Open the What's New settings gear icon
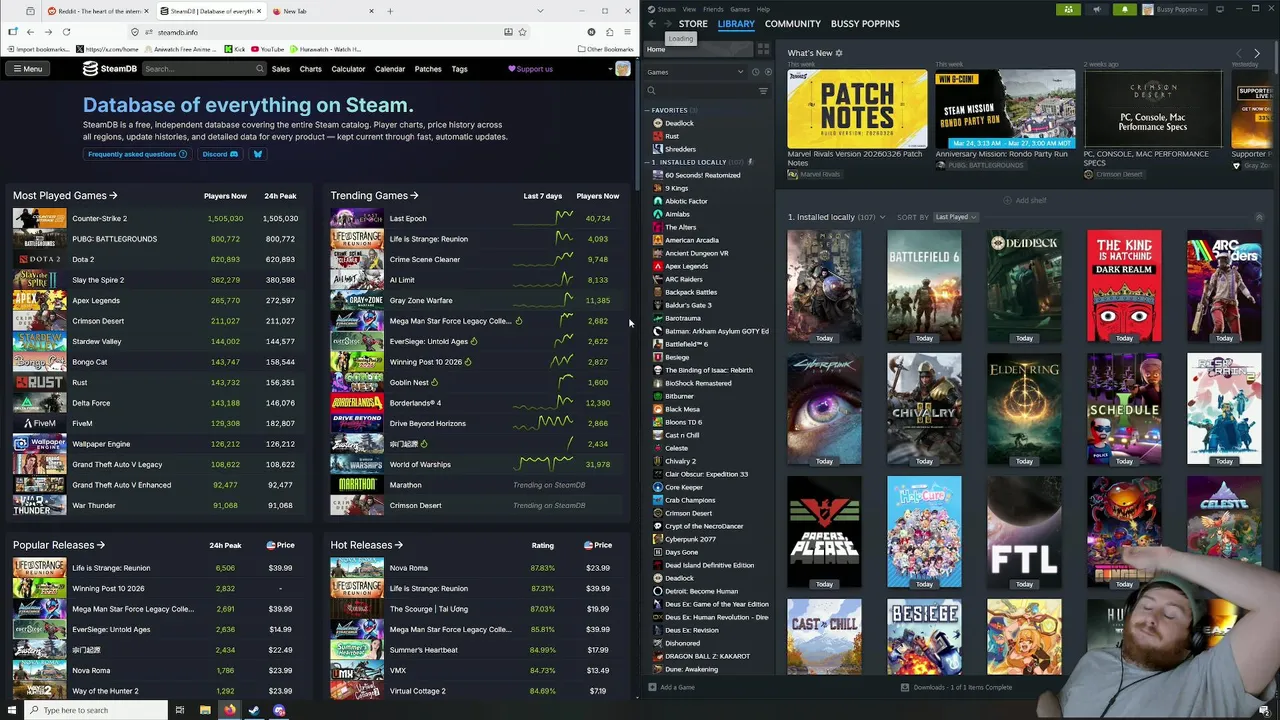 (x=839, y=53)
